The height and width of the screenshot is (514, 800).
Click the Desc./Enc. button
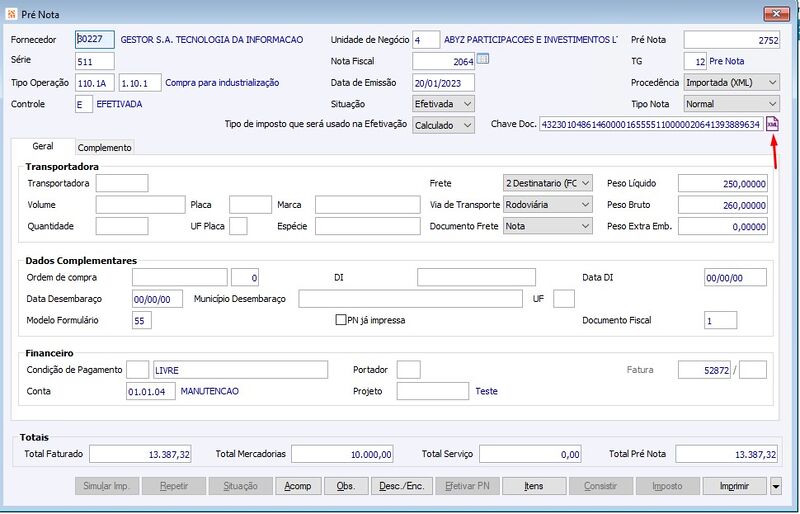tap(402, 486)
